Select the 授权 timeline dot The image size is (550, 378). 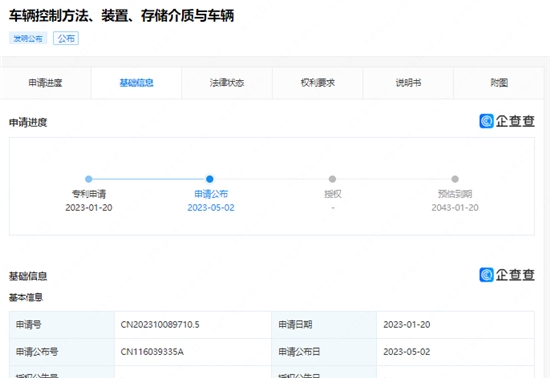(332, 179)
